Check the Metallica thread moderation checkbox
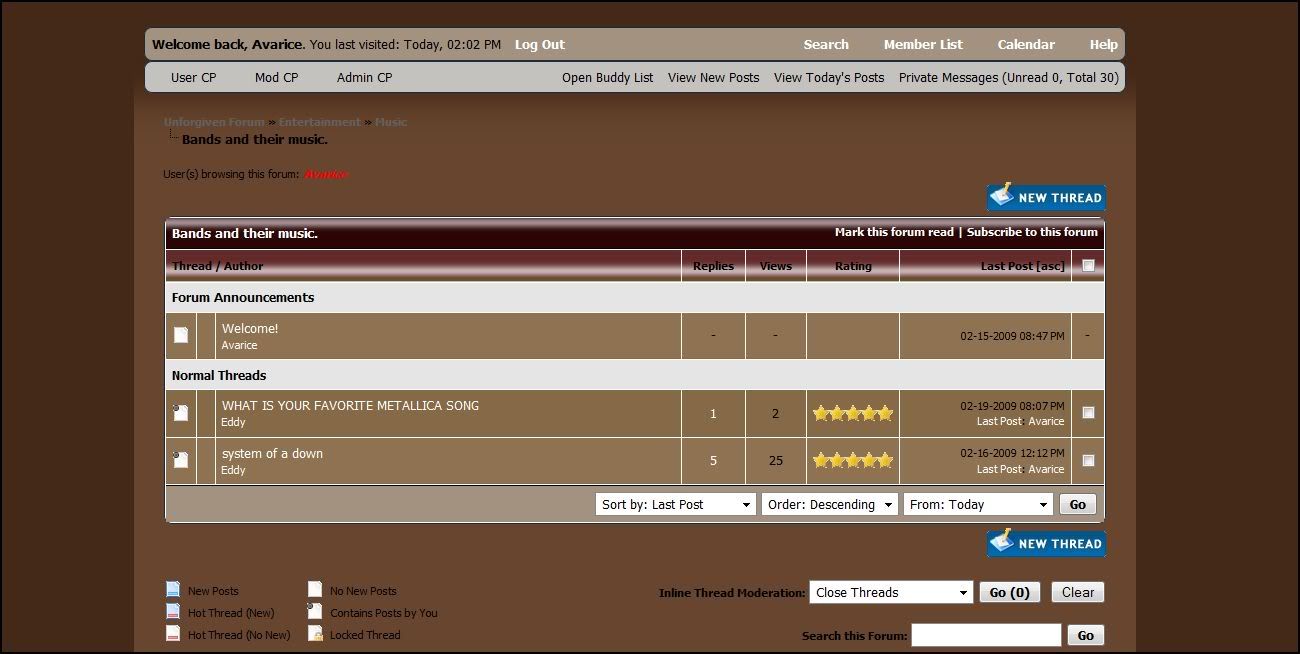The height and width of the screenshot is (654, 1300). point(1088,412)
